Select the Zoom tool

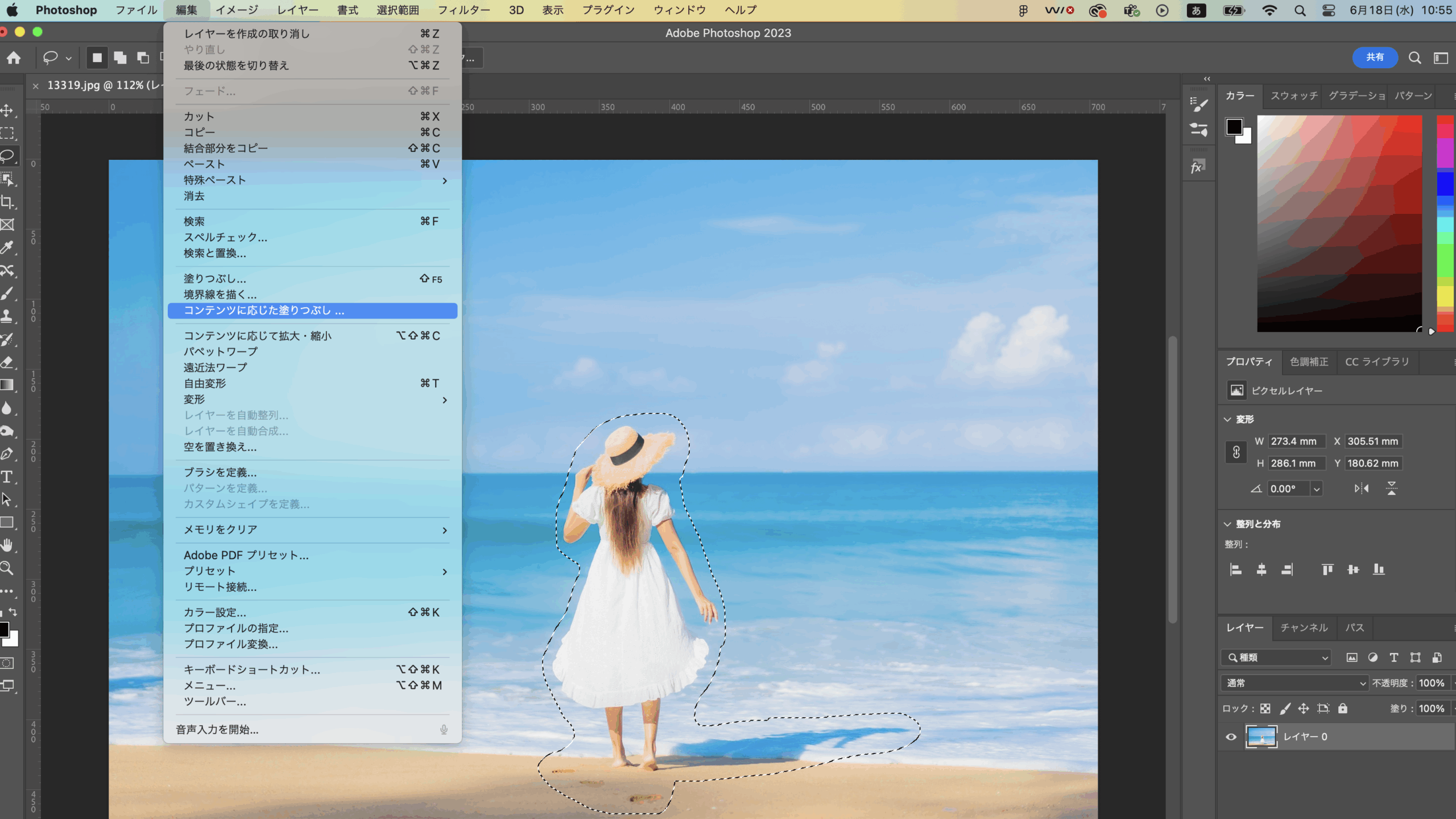7,568
